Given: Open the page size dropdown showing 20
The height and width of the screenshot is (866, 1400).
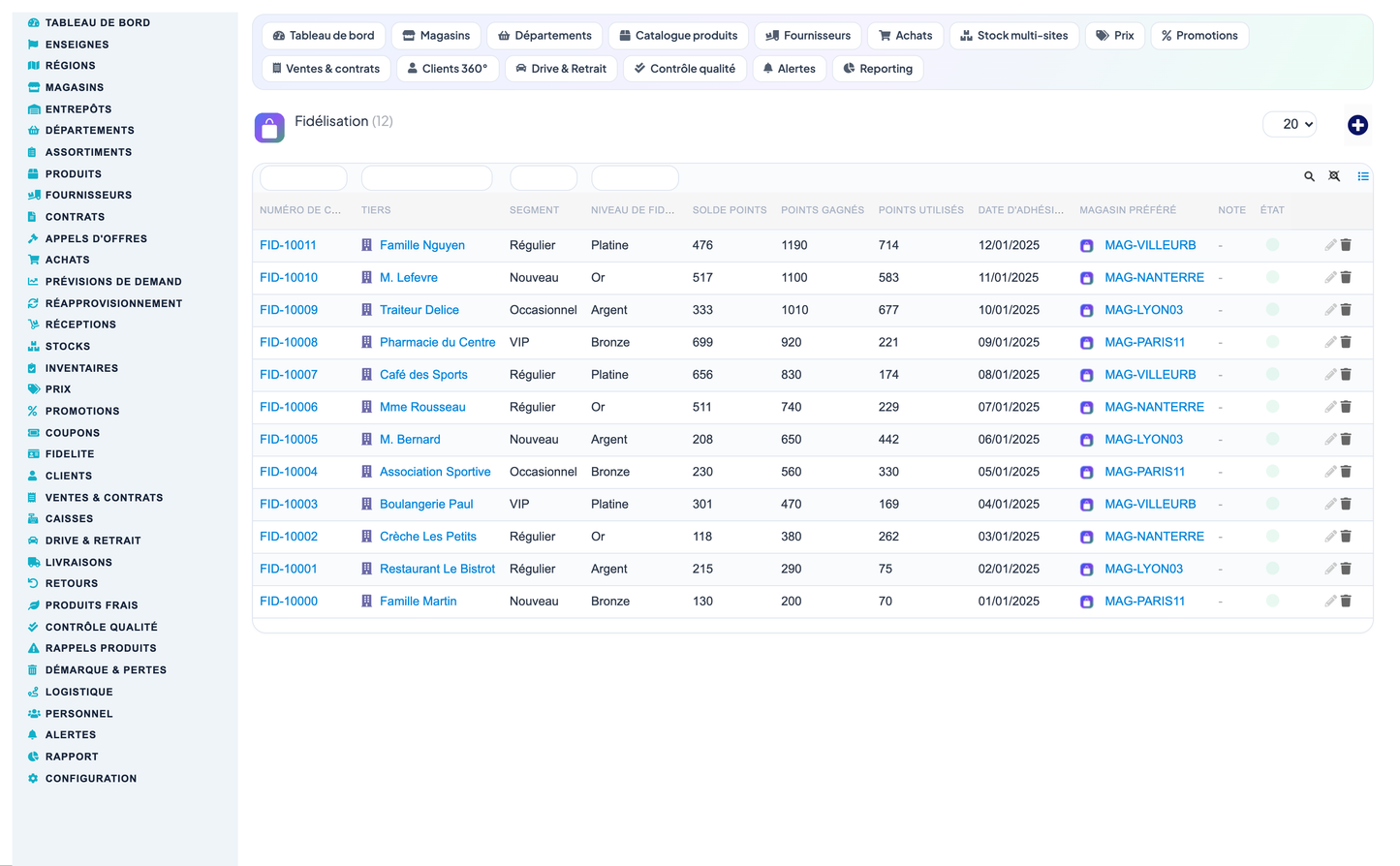Looking at the screenshot, I should click(x=1291, y=124).
